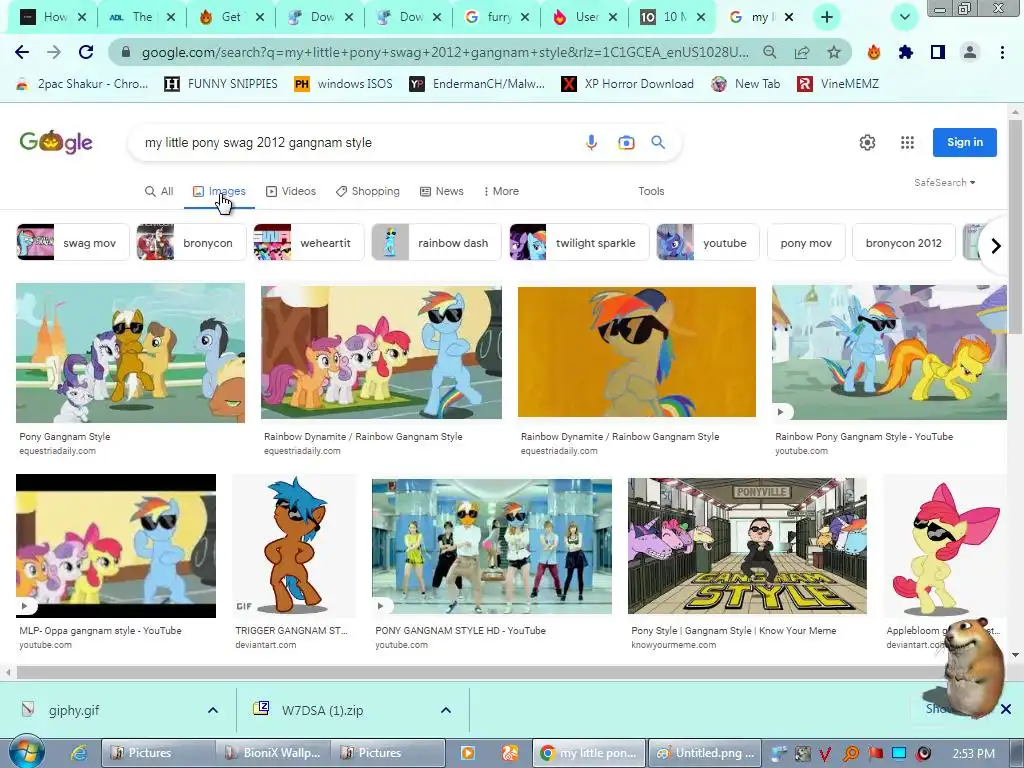Viewport: 1024px width, 768px height.
Task: Select the Images results tab
Action: coord(219,191)
